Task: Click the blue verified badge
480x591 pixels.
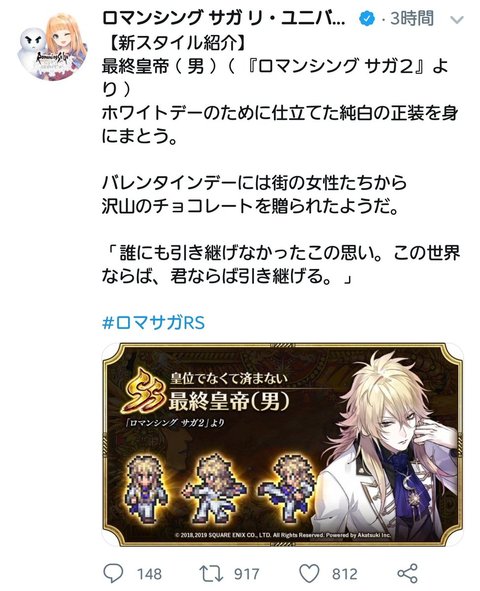Action: point(366,18)
